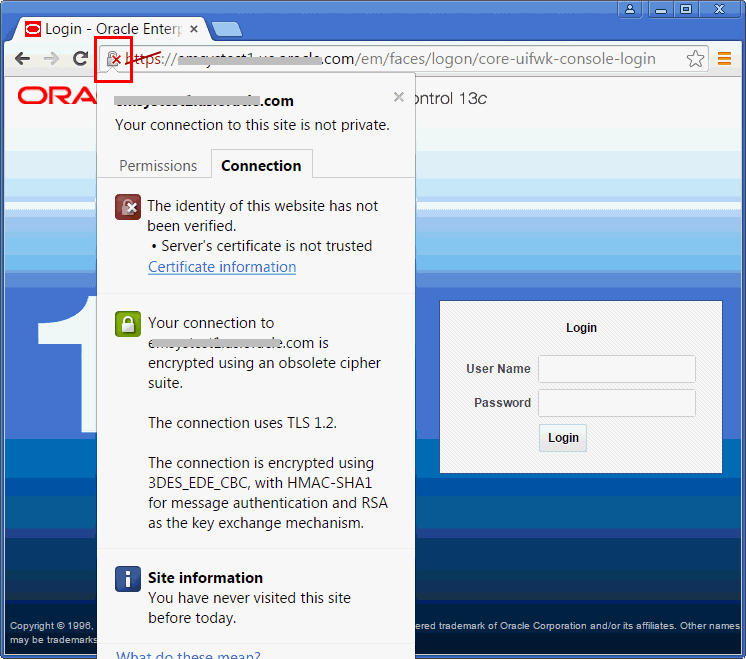Click the forward navigation arrow
Screen dimensions: 746x659
tap(51, 59)
